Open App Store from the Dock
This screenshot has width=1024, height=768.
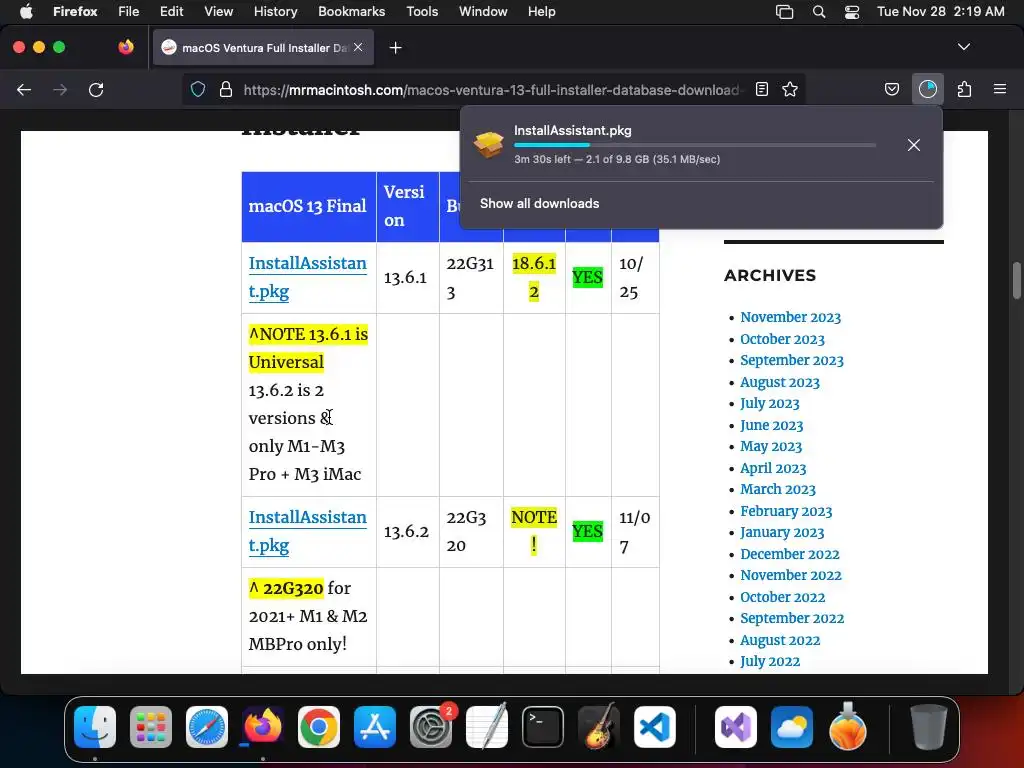point(375,726)
